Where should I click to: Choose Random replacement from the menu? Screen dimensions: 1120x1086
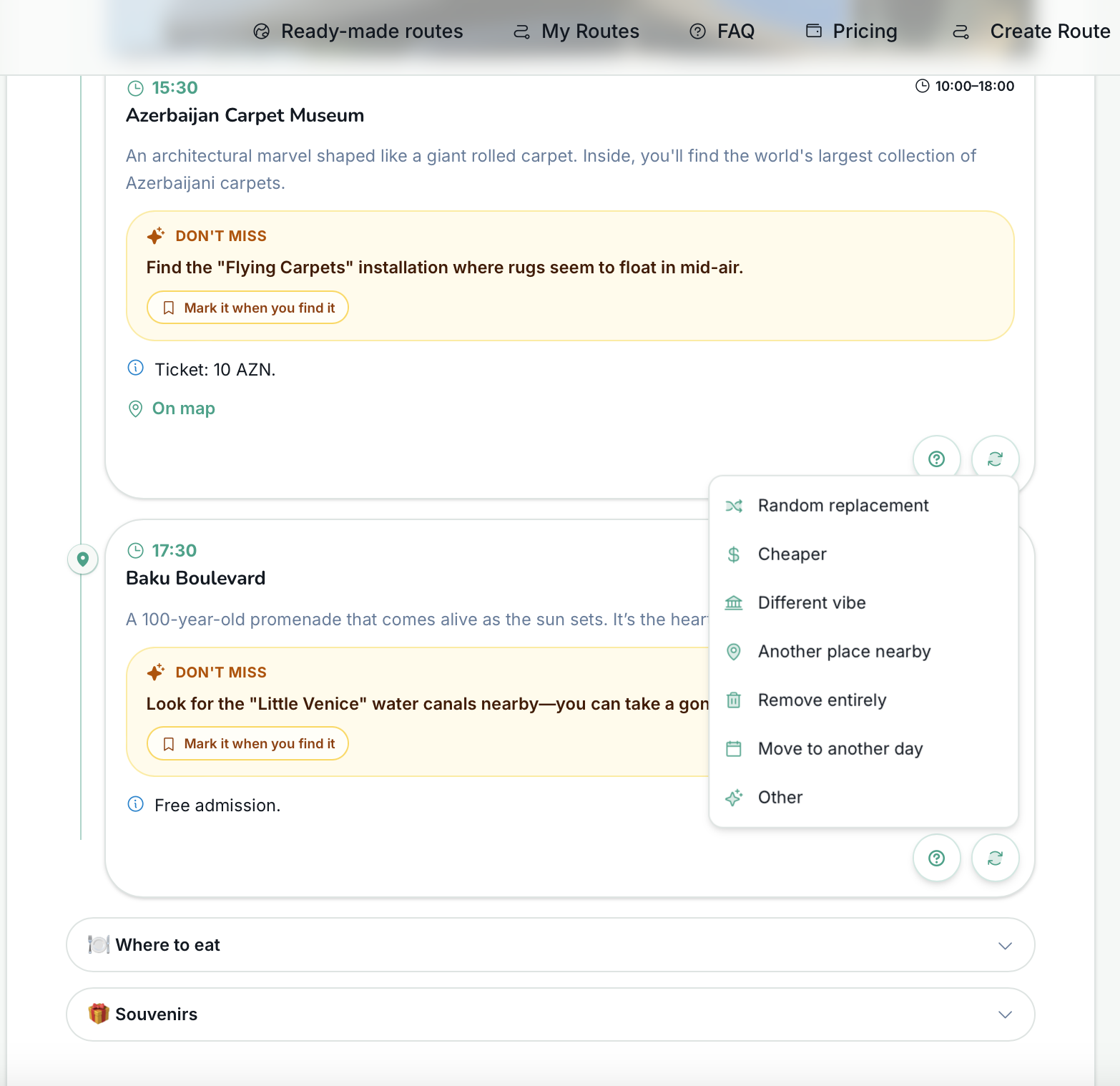pos(863,506)
